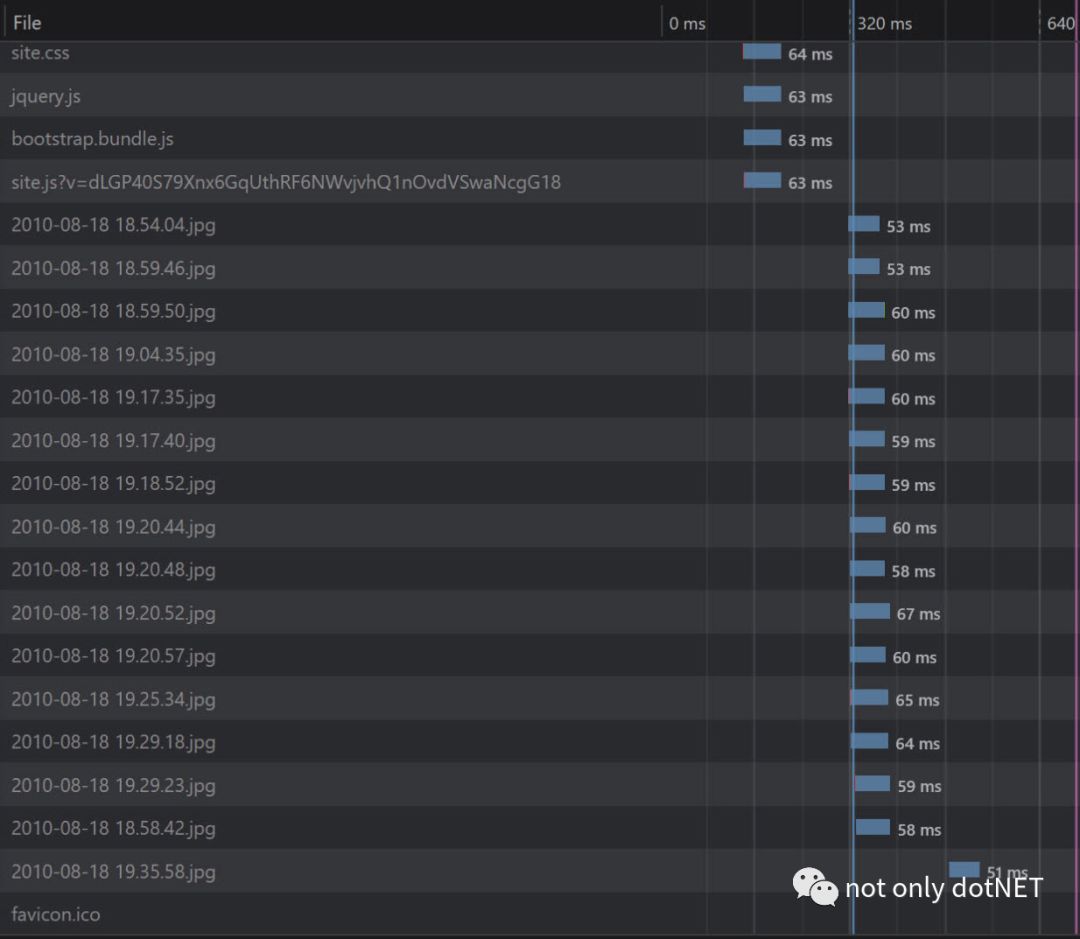Open request 2010-08-18 19.29.18.jpg

coord(540,741)
